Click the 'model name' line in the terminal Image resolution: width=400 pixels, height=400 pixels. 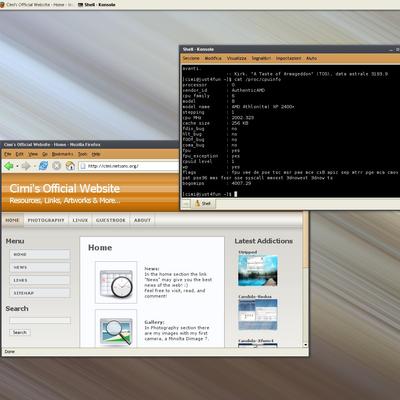(239, 107)
